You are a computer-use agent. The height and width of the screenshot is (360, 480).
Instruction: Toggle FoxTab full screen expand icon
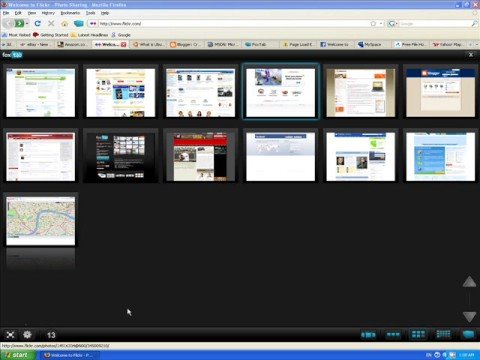pyautogui.click(x=10, y=335)
